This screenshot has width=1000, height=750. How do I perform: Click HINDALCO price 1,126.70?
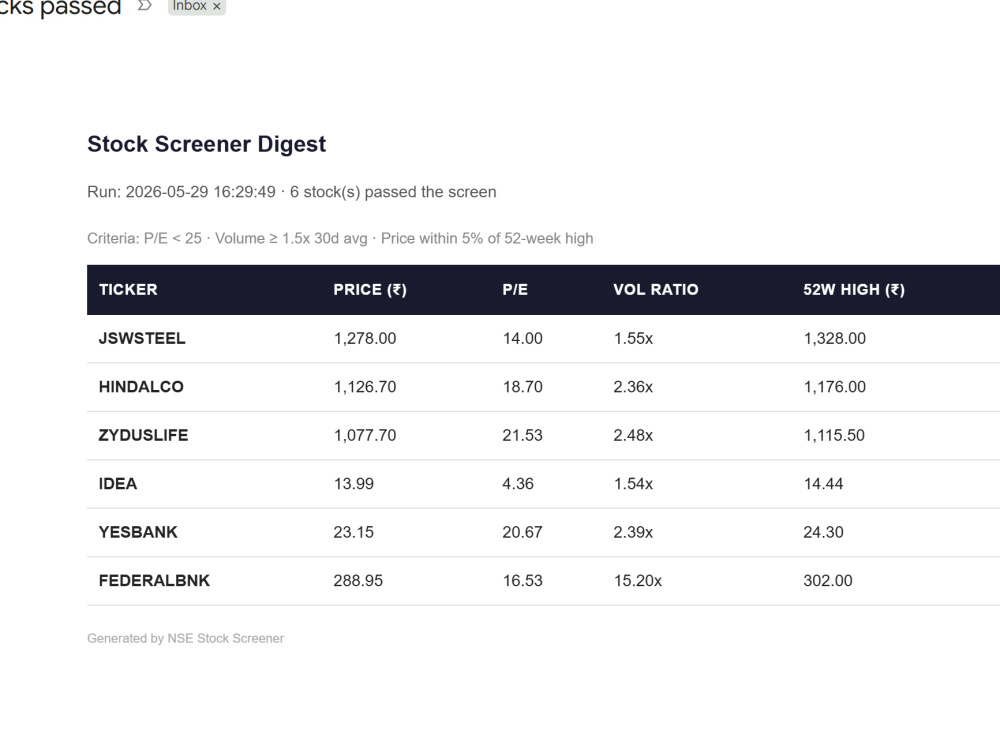click(x=365, y=387)
